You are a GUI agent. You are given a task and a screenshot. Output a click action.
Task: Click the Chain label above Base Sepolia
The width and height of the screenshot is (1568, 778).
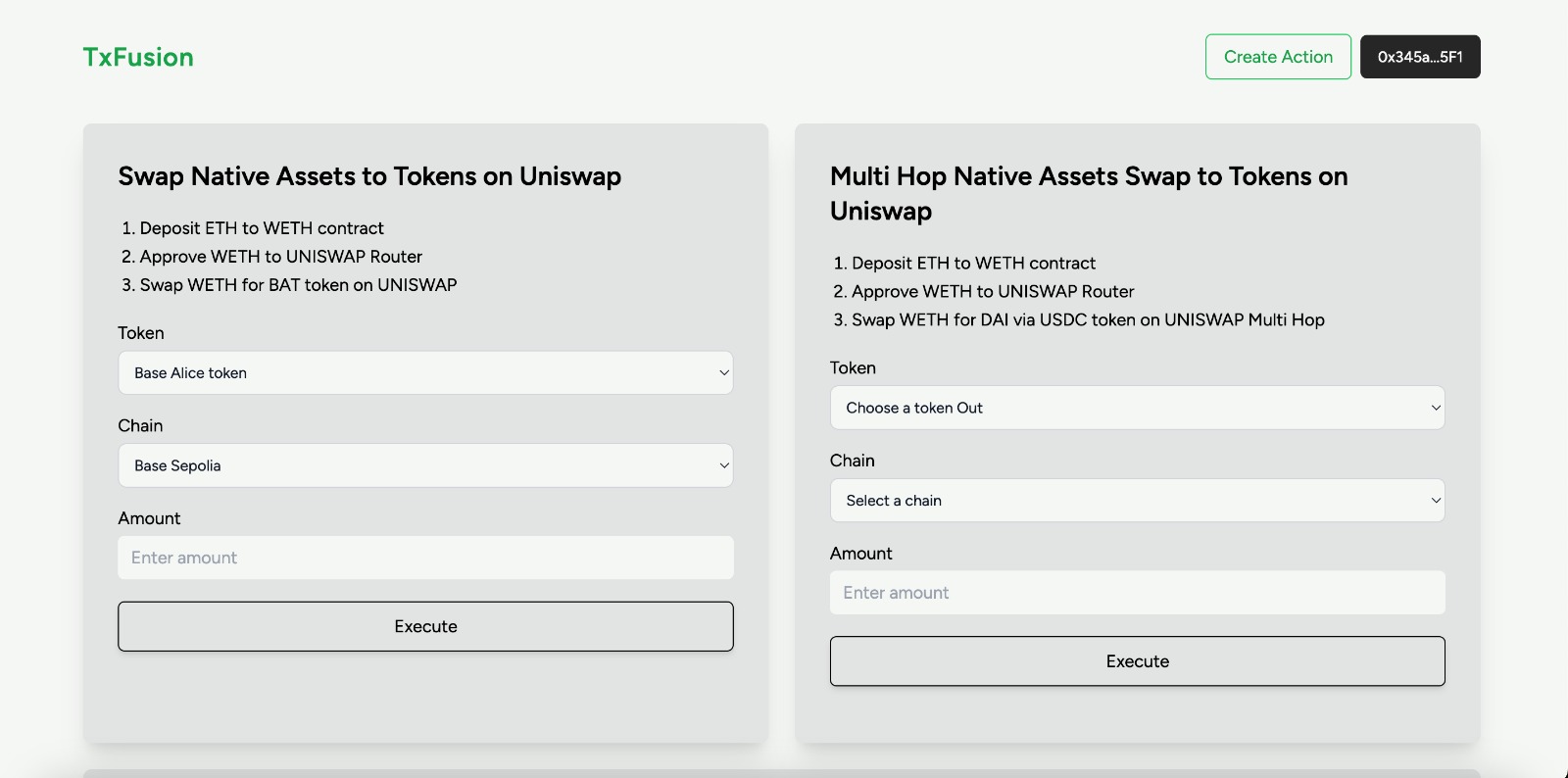(x=140, y=426)
